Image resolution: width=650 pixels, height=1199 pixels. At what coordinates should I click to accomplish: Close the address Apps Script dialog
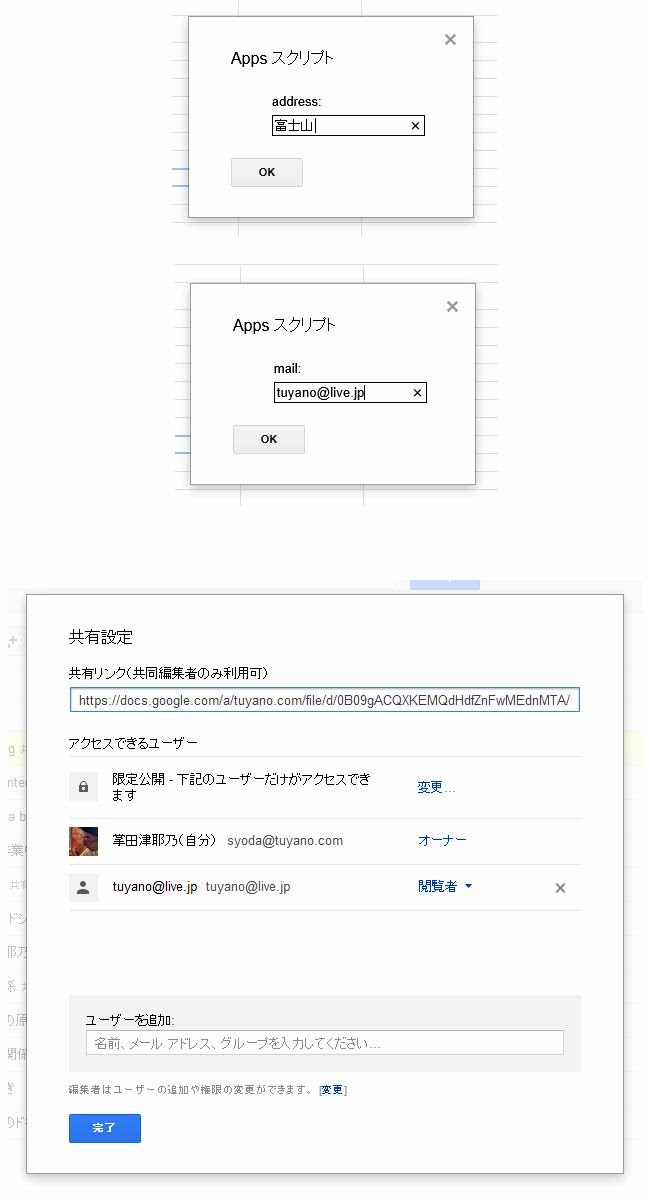point(450,40)
